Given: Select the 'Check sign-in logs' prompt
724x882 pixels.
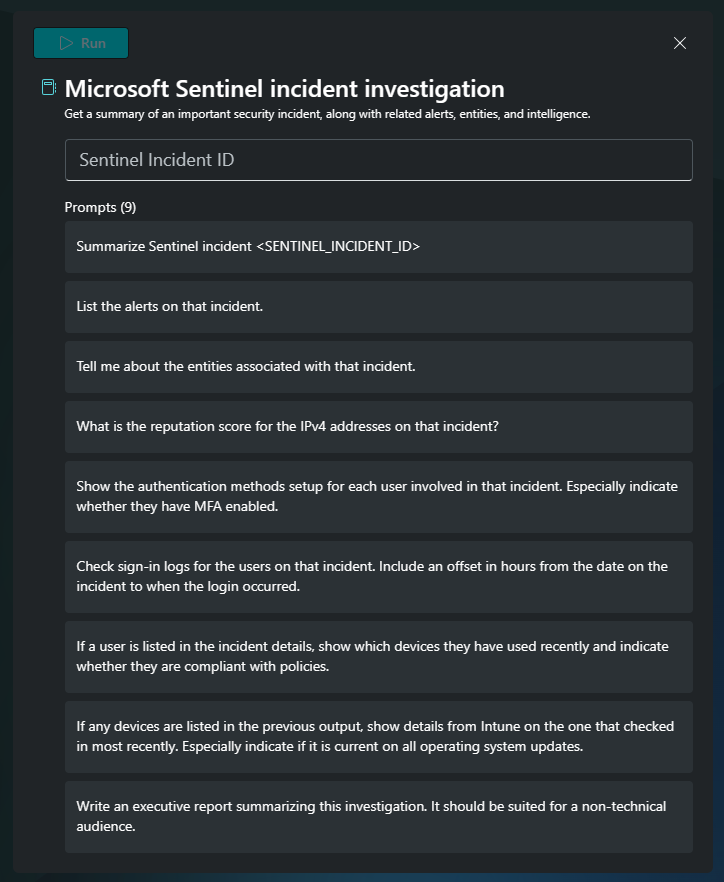Looking at the screenshot, I should coord(378,577).
